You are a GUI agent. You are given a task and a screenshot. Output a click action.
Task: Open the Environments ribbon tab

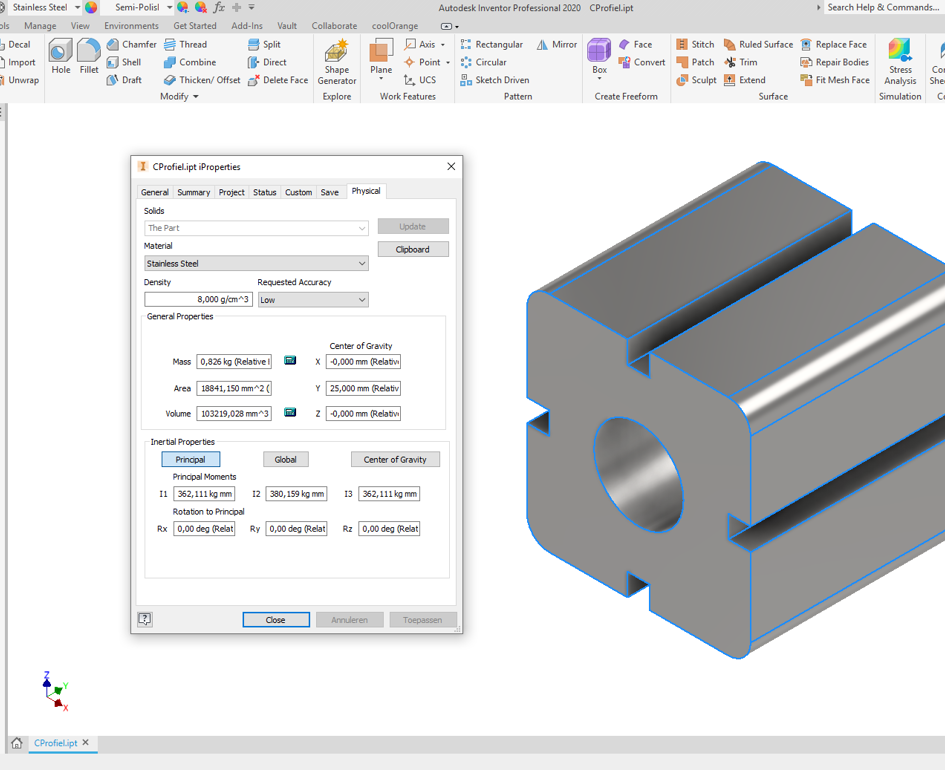tap(131, 26)
